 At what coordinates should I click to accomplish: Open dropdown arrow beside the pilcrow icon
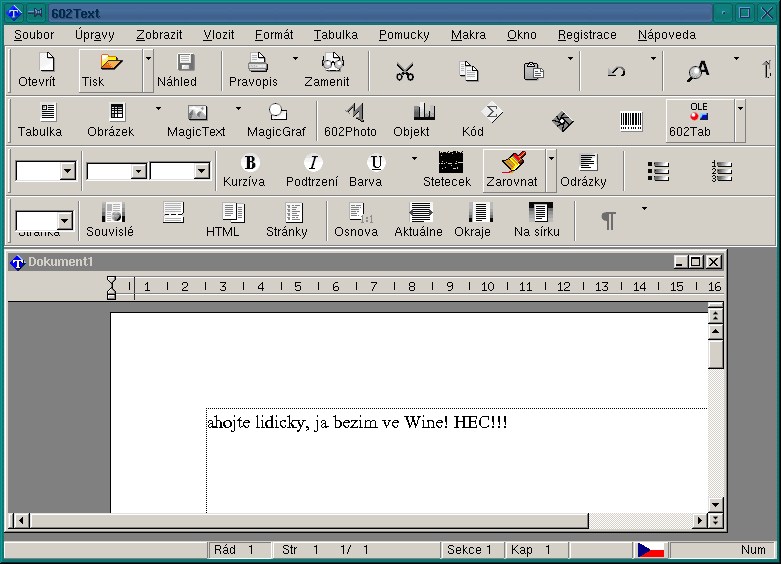(644, 208)
